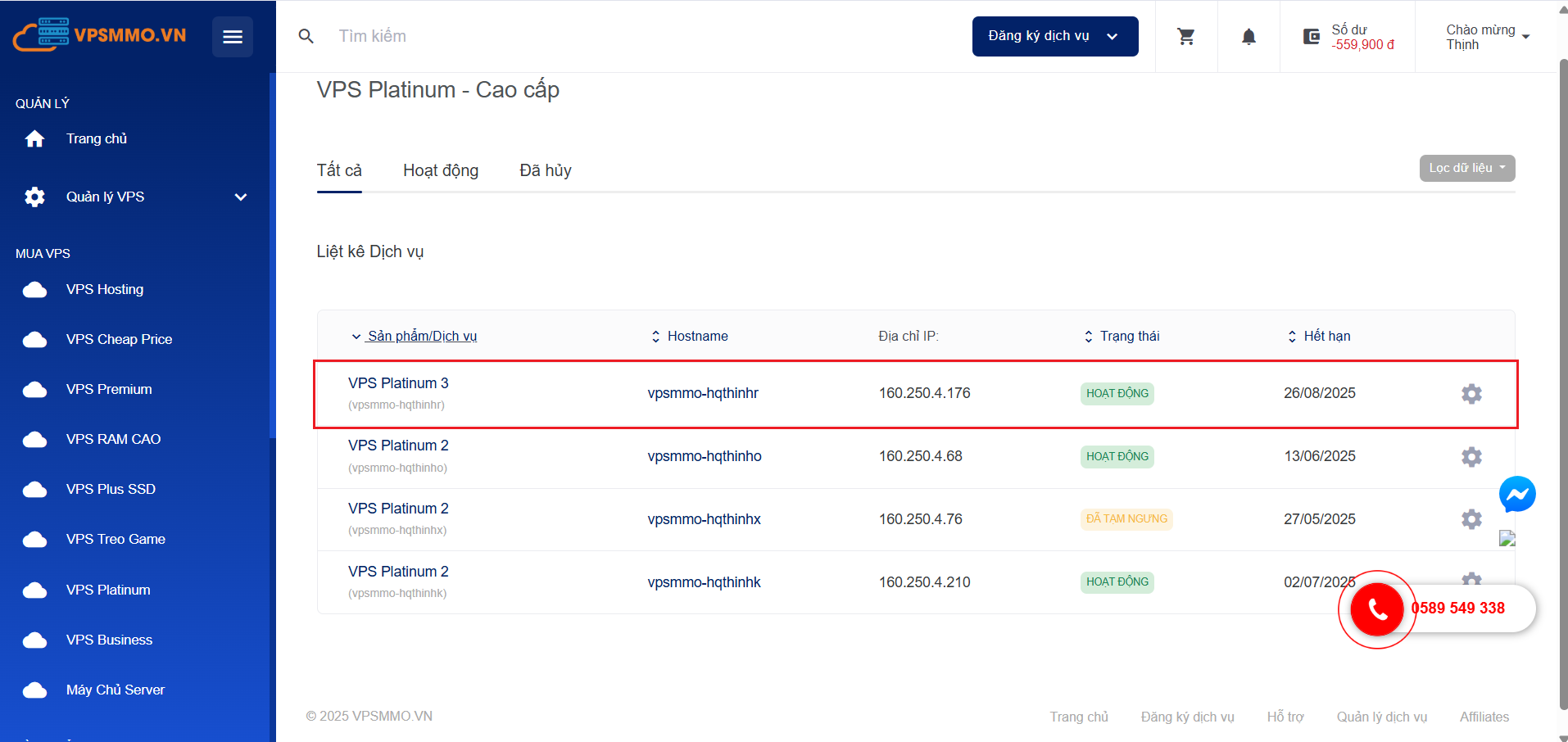Click IP address 160.250.4.68
The image size is (1568, 742).
921,456
